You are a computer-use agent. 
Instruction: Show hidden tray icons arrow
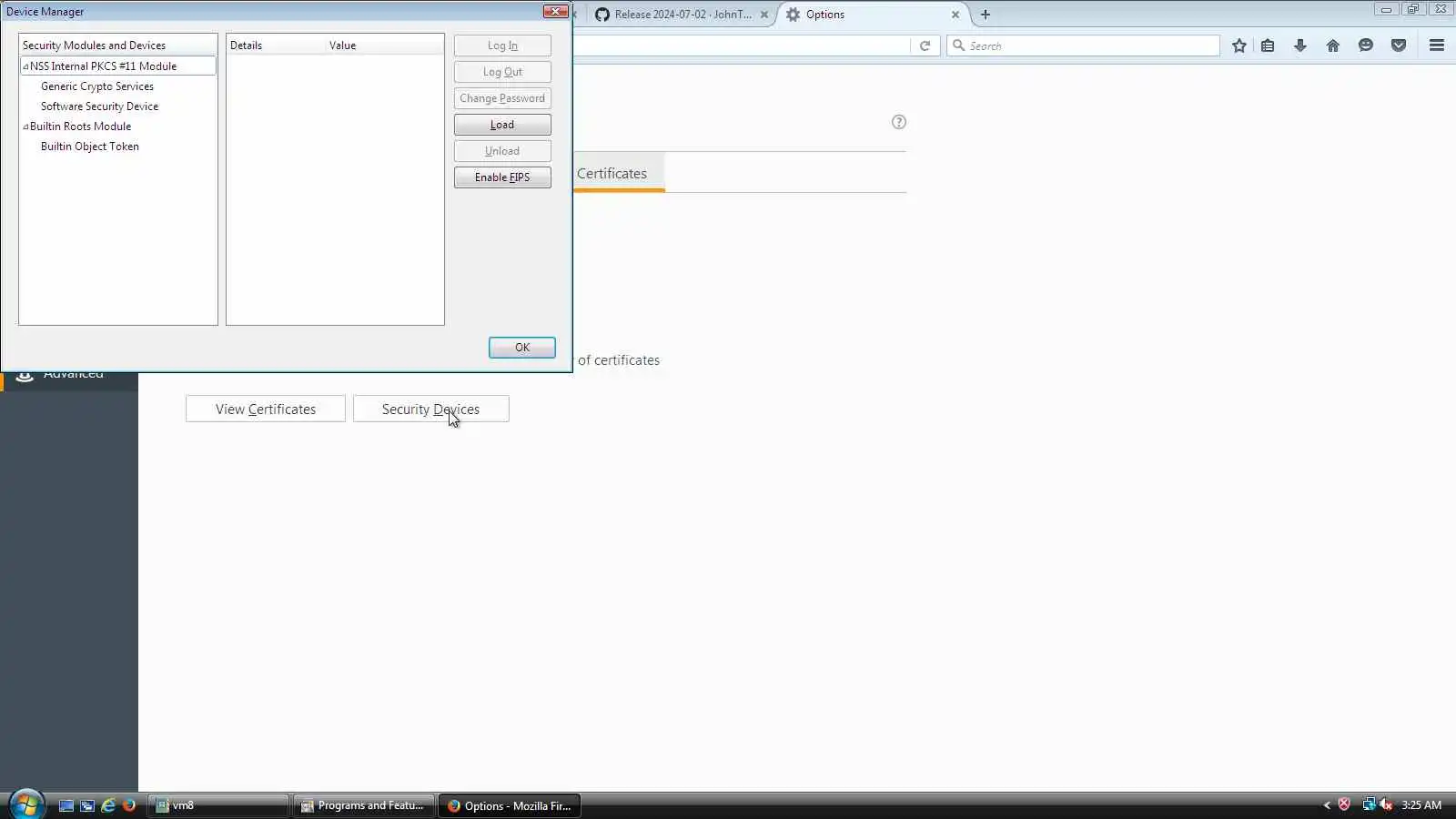[1327, 805]
